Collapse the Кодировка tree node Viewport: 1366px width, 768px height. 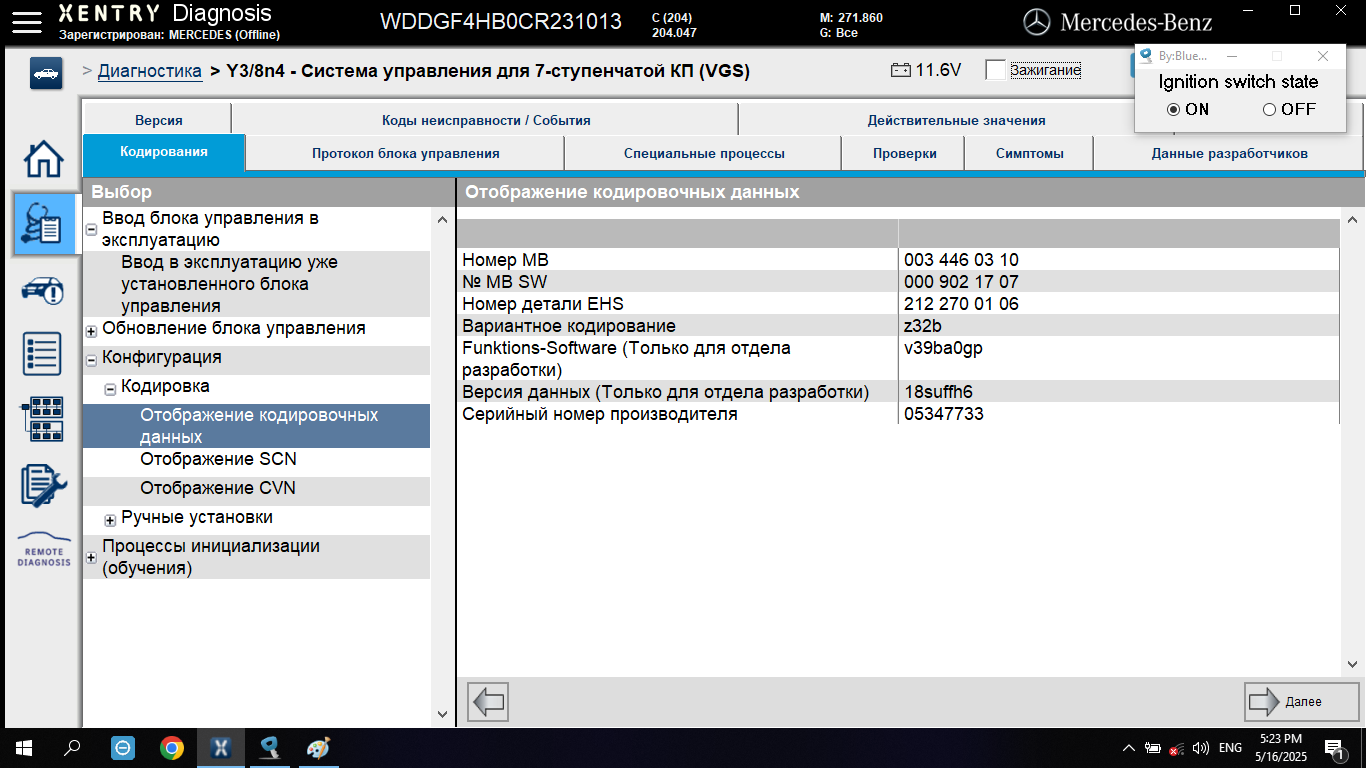pyautogui.click(x=110, y=389)
